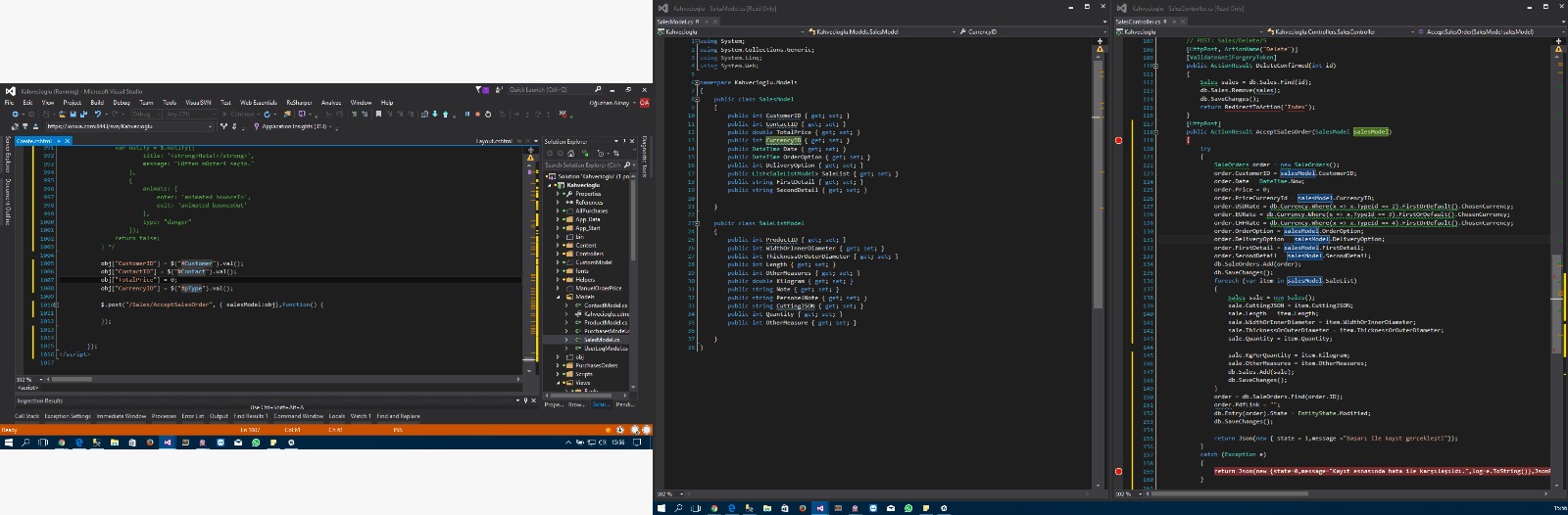1568x515 pixels.
Task: Open the SVN URL address combo box
Action: (x=128, y=126)
